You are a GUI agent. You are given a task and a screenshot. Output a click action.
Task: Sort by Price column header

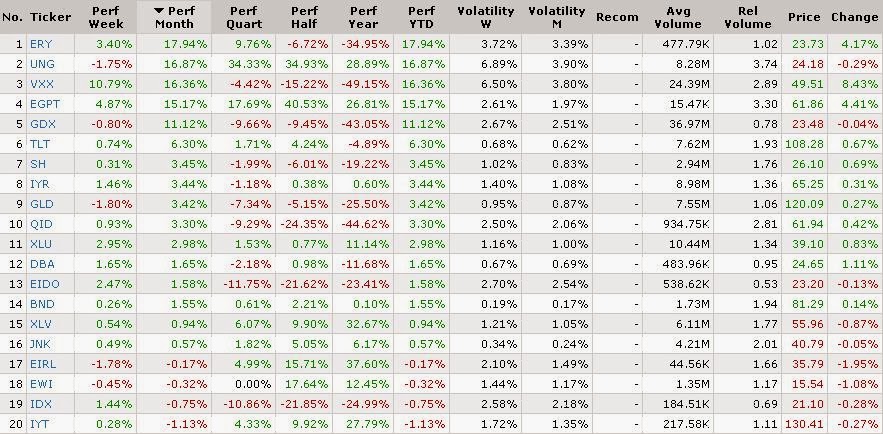click(x=803, y=17)
